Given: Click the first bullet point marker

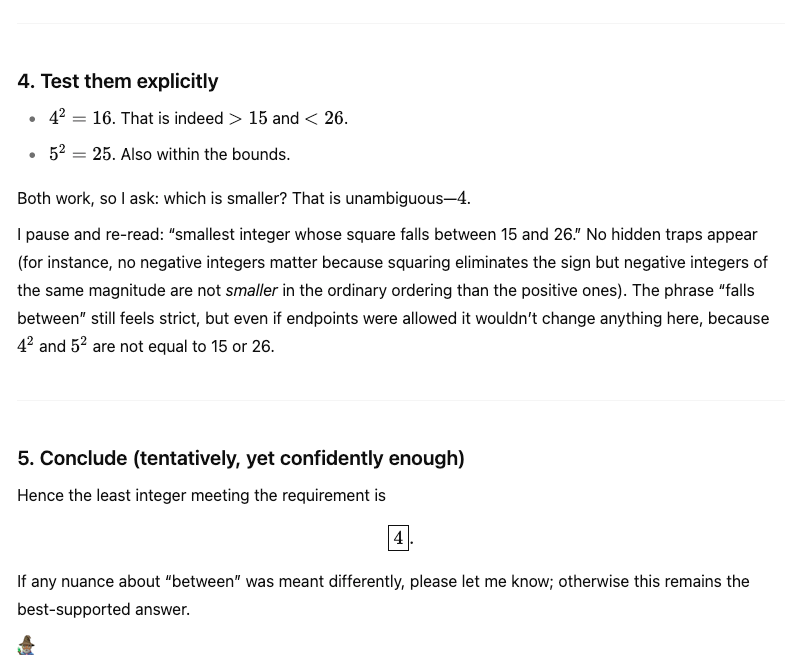Looking at the screenshot, I should pyautogui.click(x=32, y=119).
